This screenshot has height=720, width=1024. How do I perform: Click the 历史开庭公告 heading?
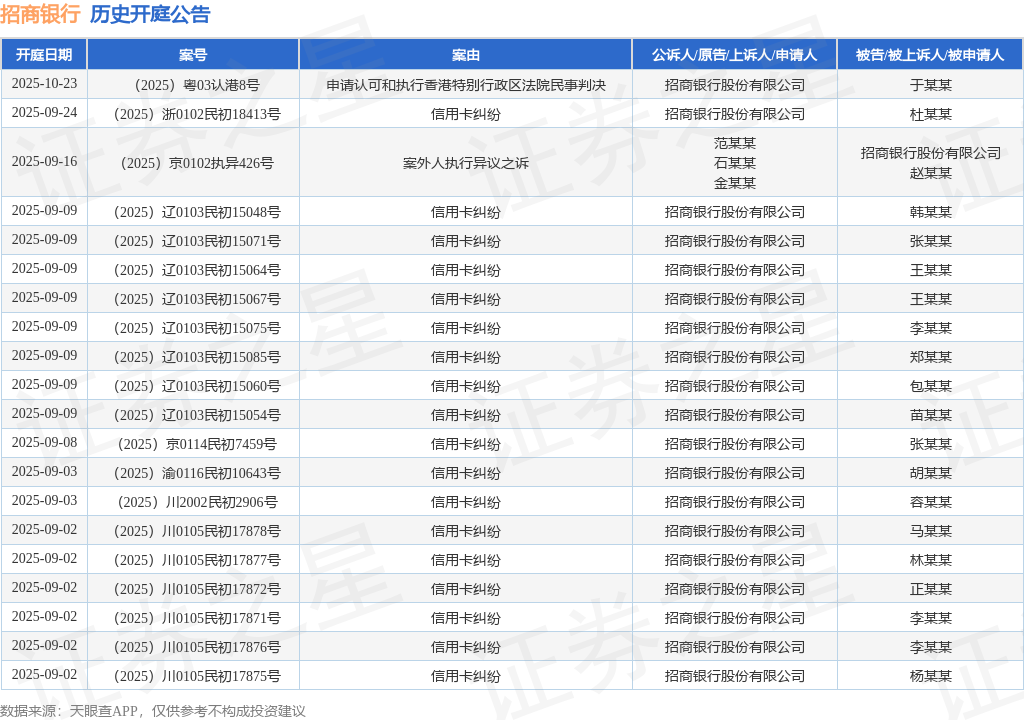click(x=150, y=14)
